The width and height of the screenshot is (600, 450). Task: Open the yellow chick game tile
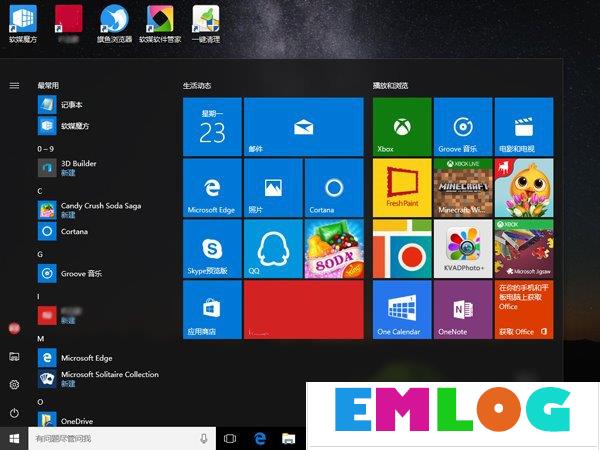tap(524, 188)
